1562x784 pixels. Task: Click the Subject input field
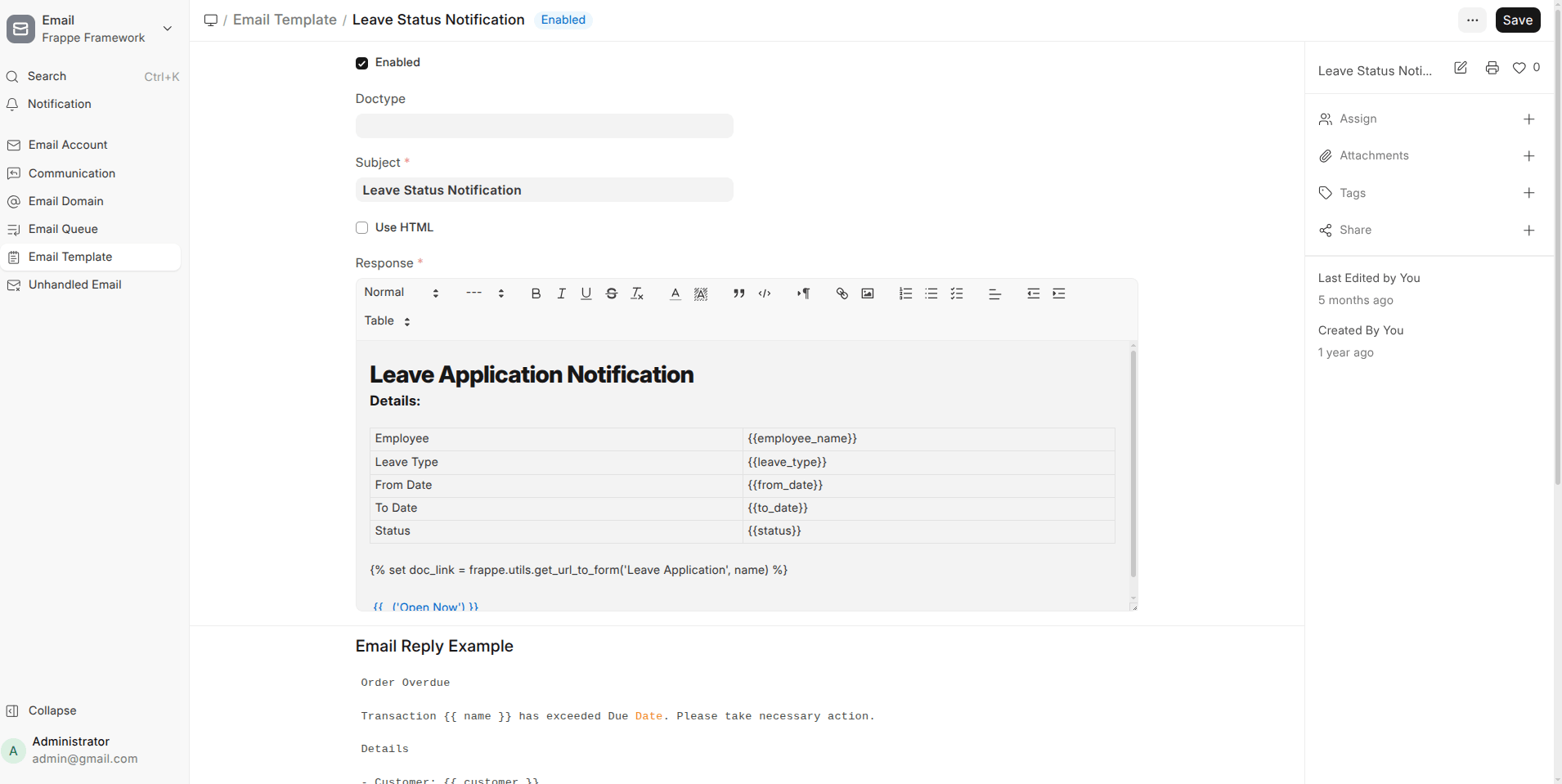pyautogui.click(x=544, y=190)
